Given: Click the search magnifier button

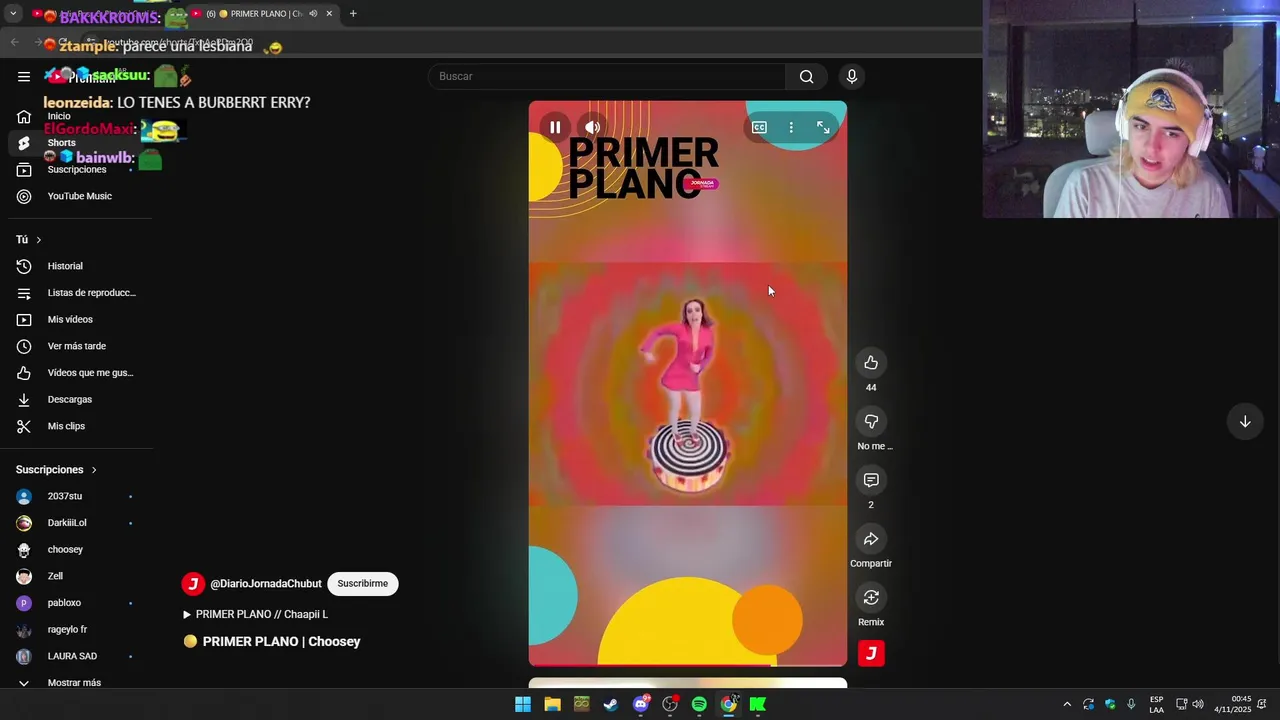Looking at the screenshot, I should coord(806,76).
